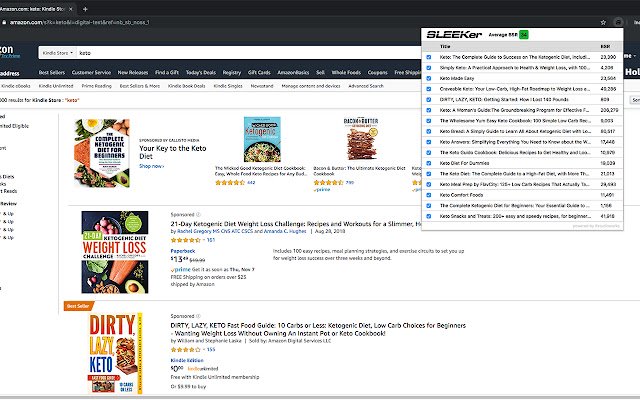This screenshot has width=640, height=400.
Task: Click the browser address bar URL
Action: pos(80,22)
